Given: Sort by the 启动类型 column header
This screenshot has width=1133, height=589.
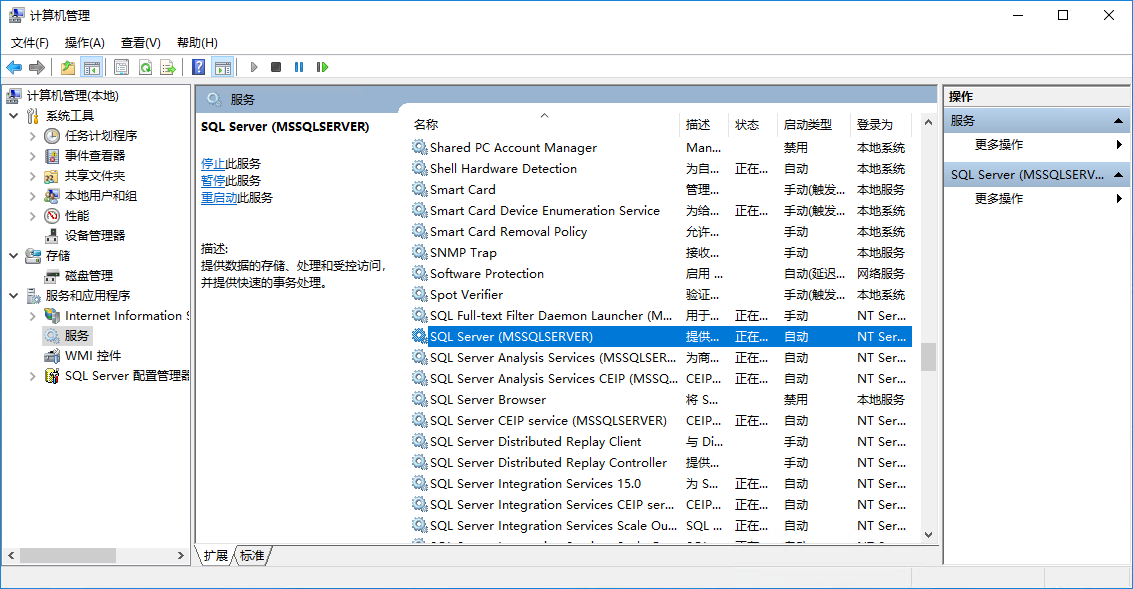Looking at the screenshot, I should click(813, 124).
